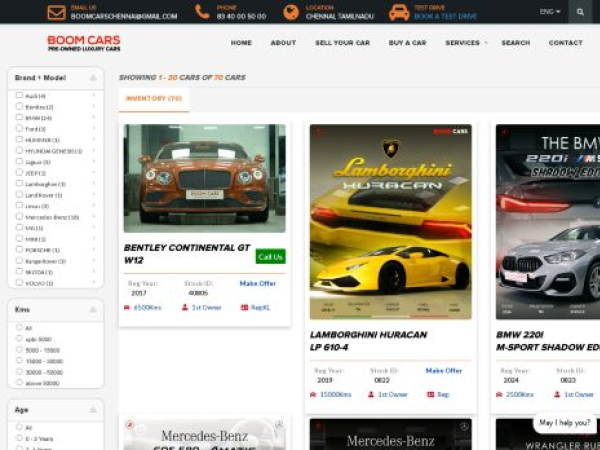Select the Inventory (70) tab
This screenshot has height=450, width=600.
coord(154,99)
